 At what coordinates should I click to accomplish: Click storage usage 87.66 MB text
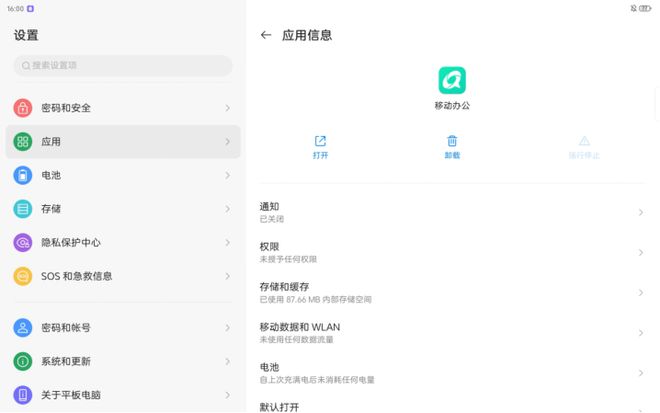click(315, 299)
